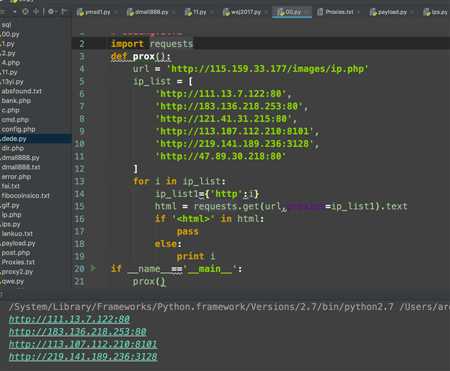Close the Proxies.txt editor tab
This screenshot has height=371, width=450.
(359, 12)
